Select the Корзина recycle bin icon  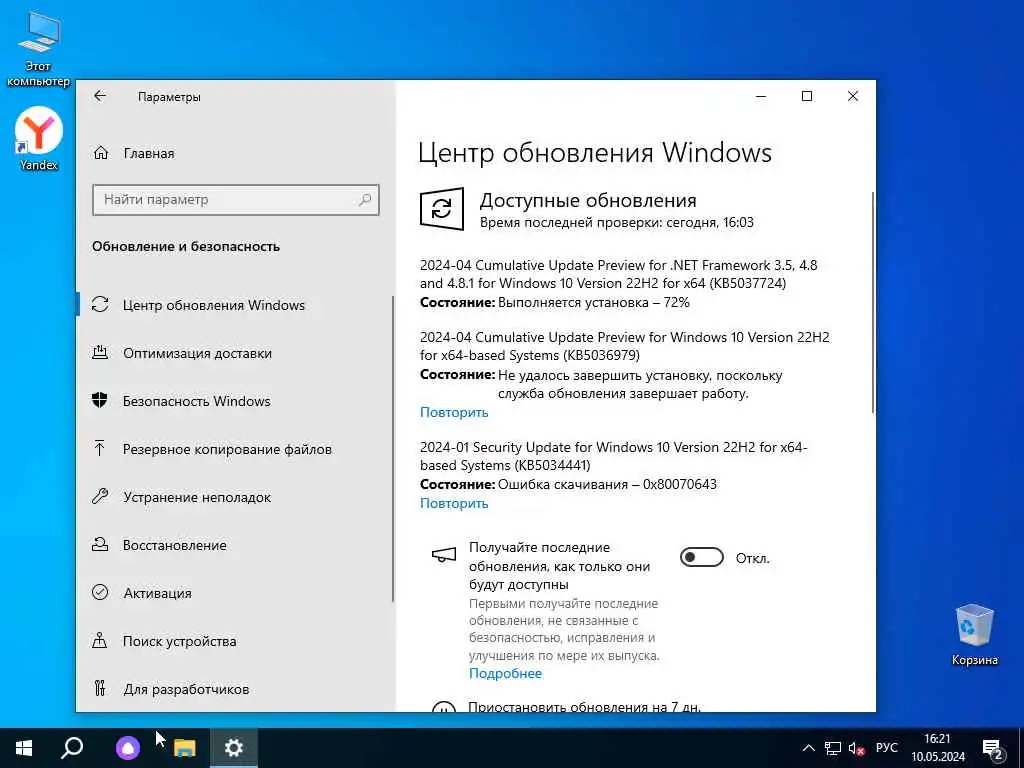click(x=974, y=635)
